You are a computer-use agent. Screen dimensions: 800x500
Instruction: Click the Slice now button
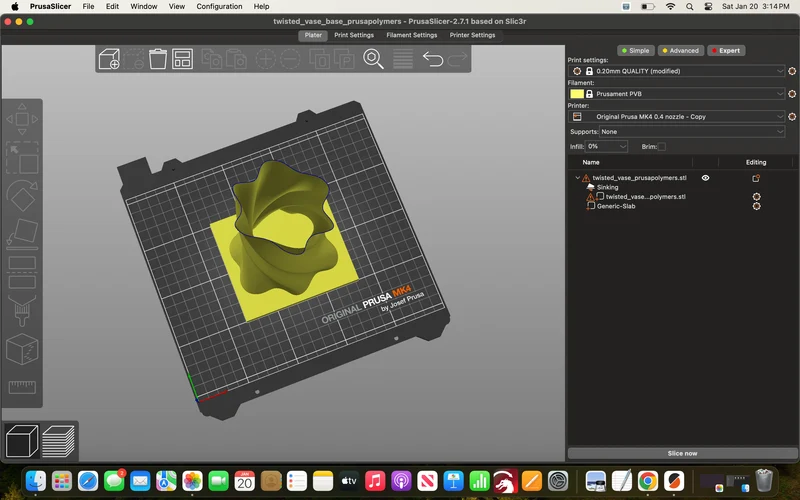682,453
